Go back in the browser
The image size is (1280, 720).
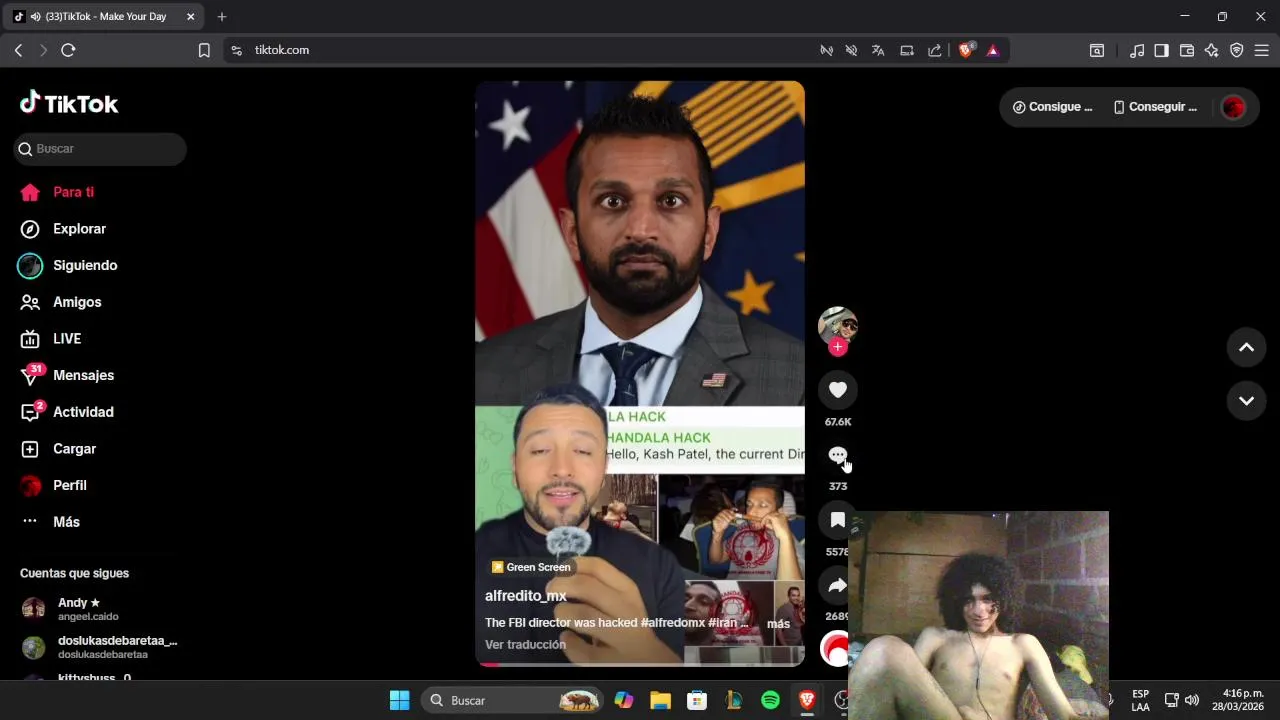point(18,50)
